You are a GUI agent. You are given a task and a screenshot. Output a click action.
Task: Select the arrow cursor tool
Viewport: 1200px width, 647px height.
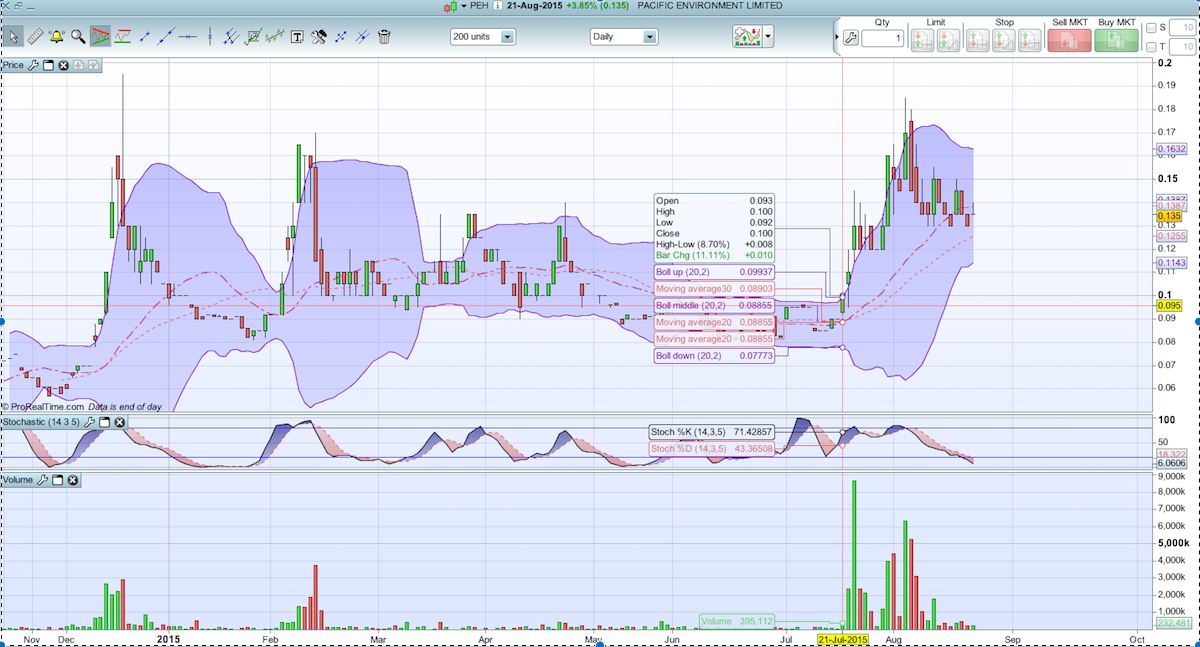click(13, 37)
